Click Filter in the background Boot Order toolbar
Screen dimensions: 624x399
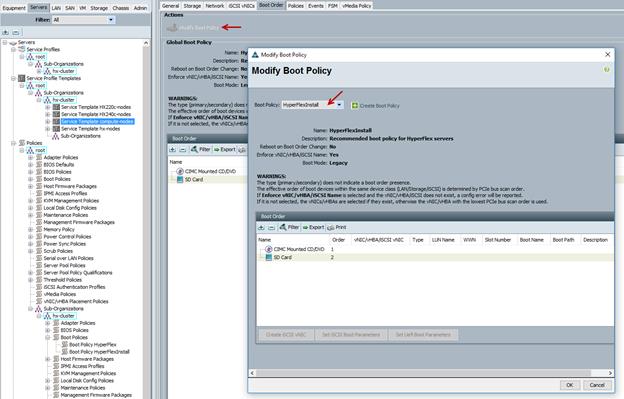[201, 149]
